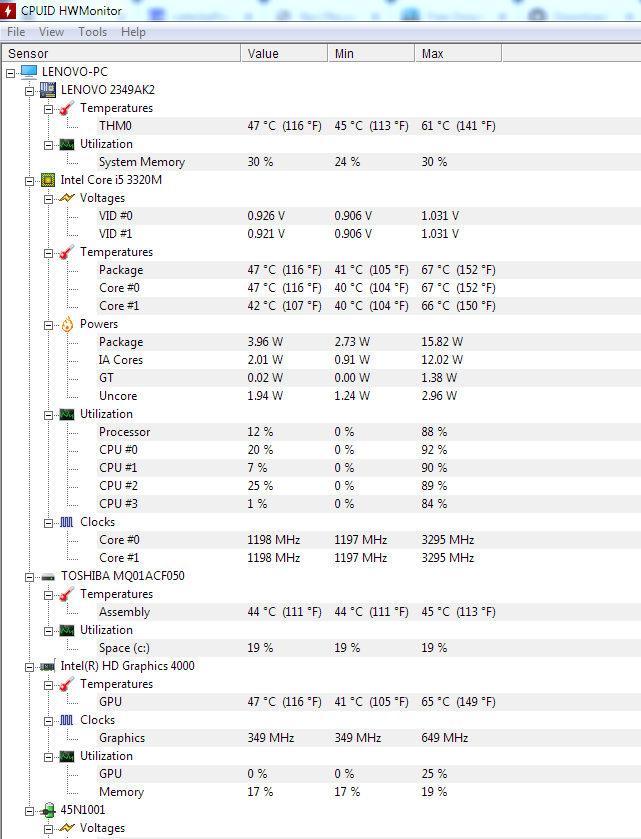Click the TOSHIBA MQ01ACF050 hard drive icon

tap(47, 576)
